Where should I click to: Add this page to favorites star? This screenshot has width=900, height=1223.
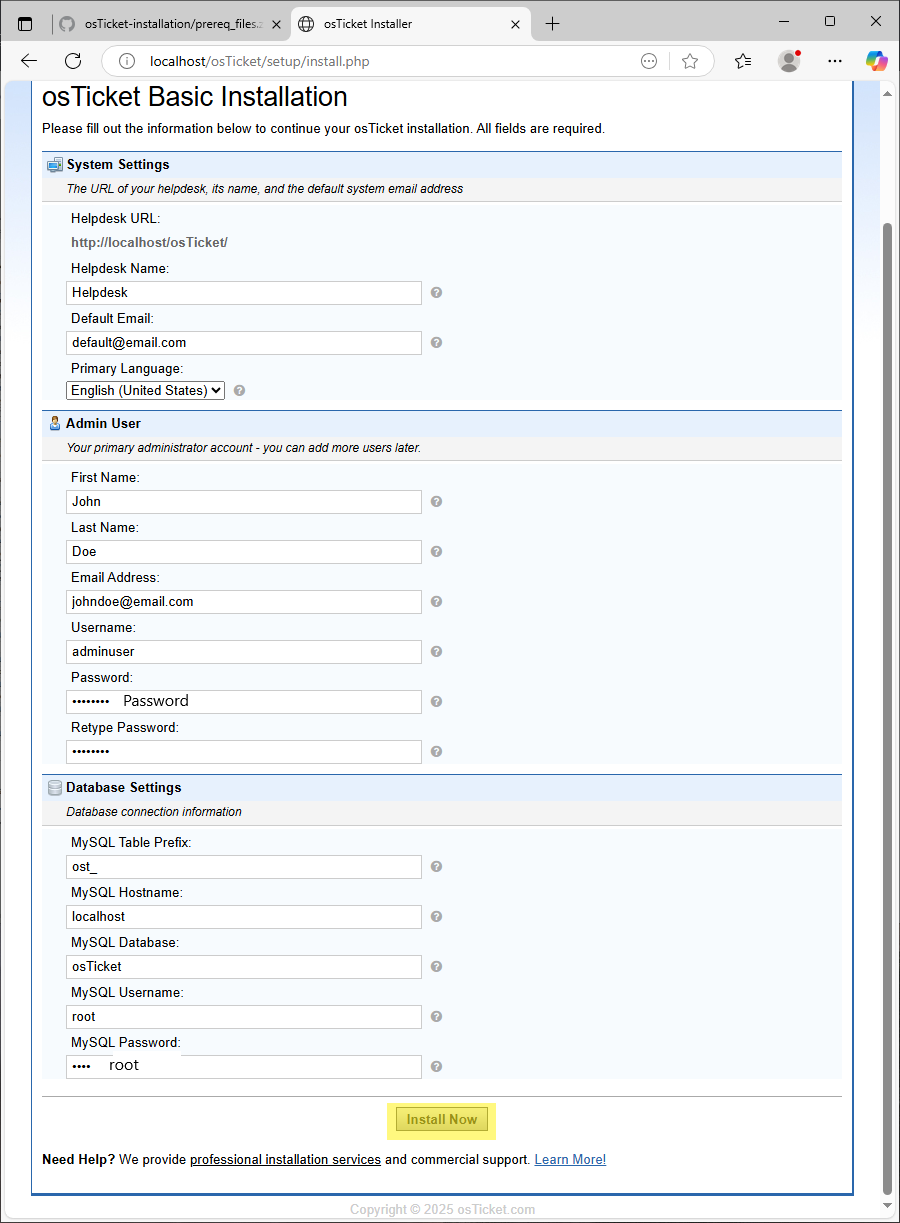(x=690, y=61)
